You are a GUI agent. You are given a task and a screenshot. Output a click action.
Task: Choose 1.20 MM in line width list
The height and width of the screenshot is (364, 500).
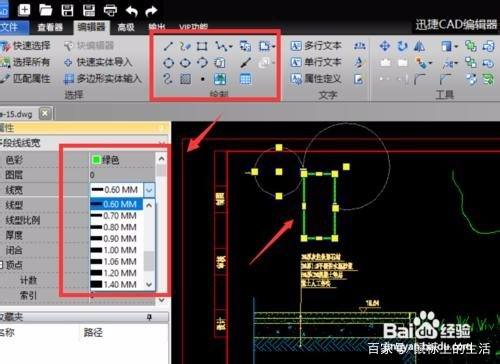tap(116, 273)
